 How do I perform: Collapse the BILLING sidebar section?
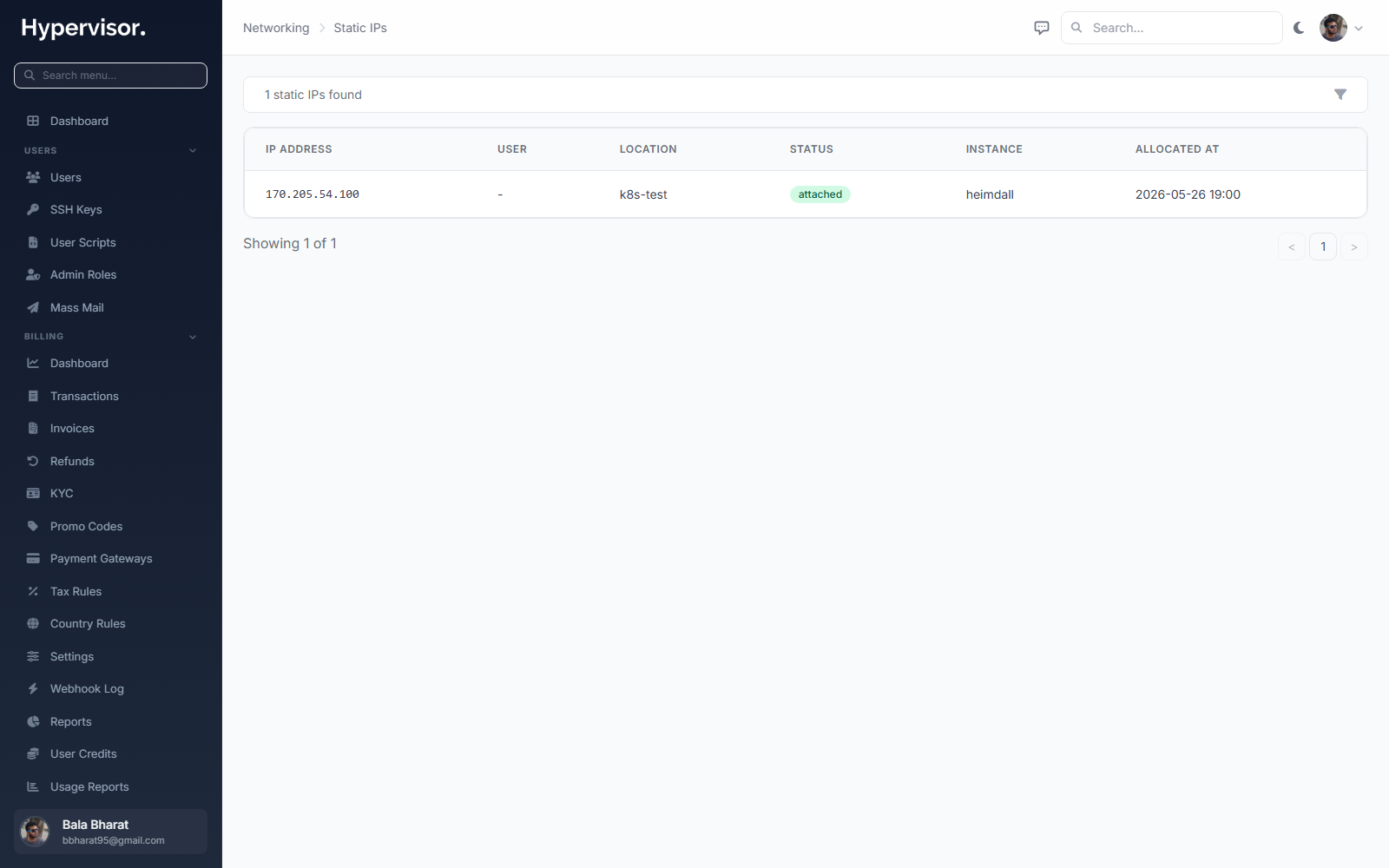[x=193, y=337]
